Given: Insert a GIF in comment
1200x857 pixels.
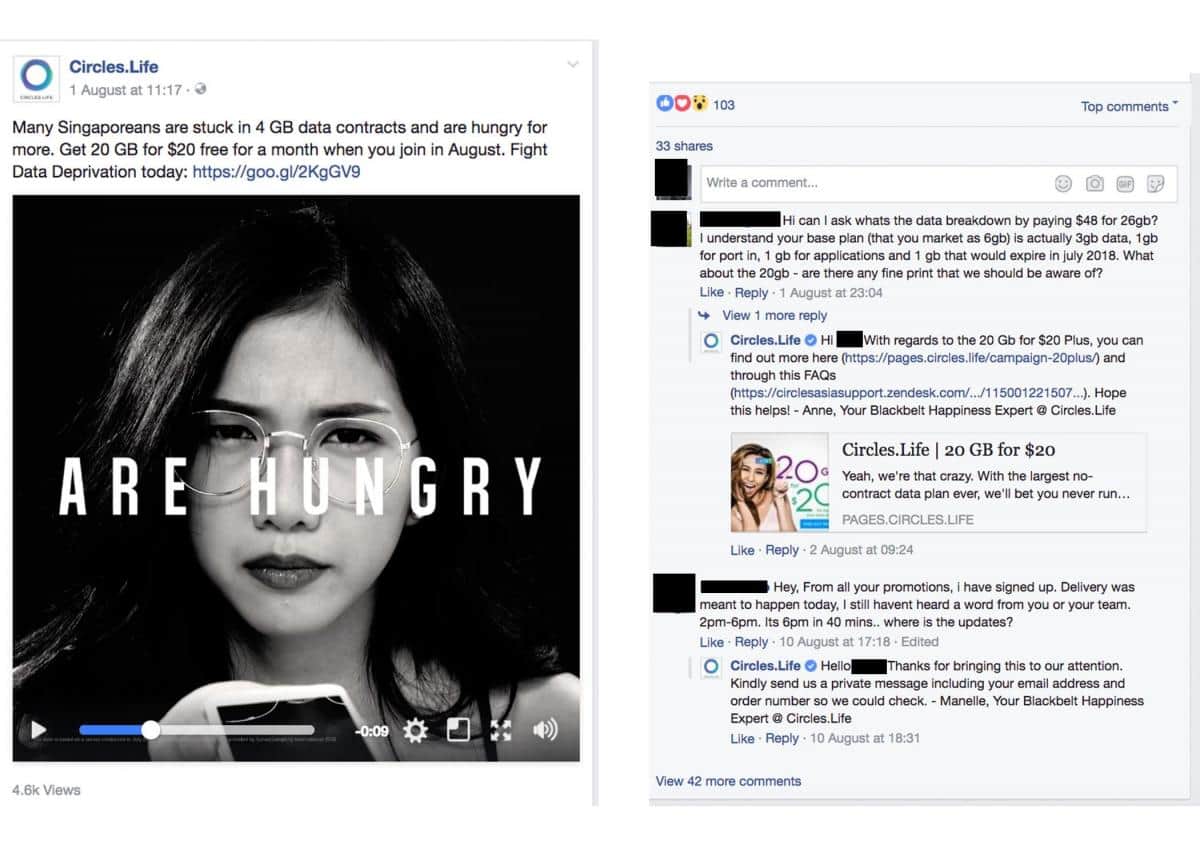Looking at the screenshot, I should click(x=1124, y=183).
